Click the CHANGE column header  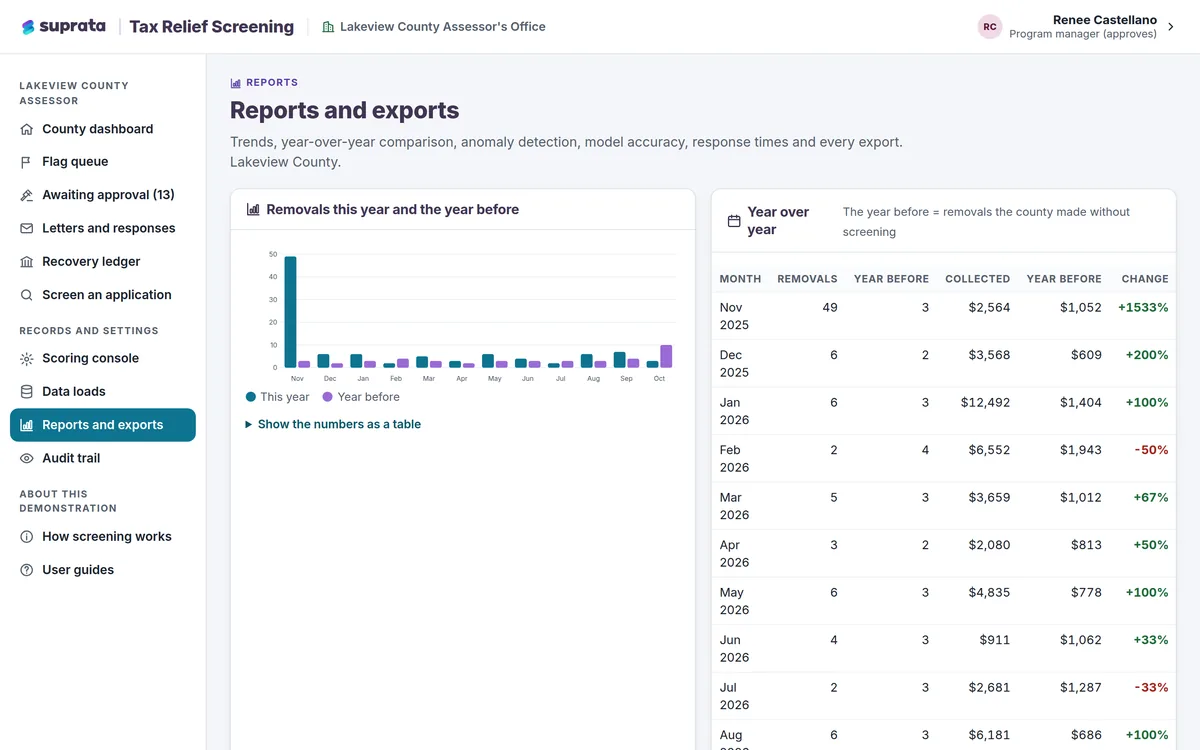pyautogui.click(x=1145, y=279)
